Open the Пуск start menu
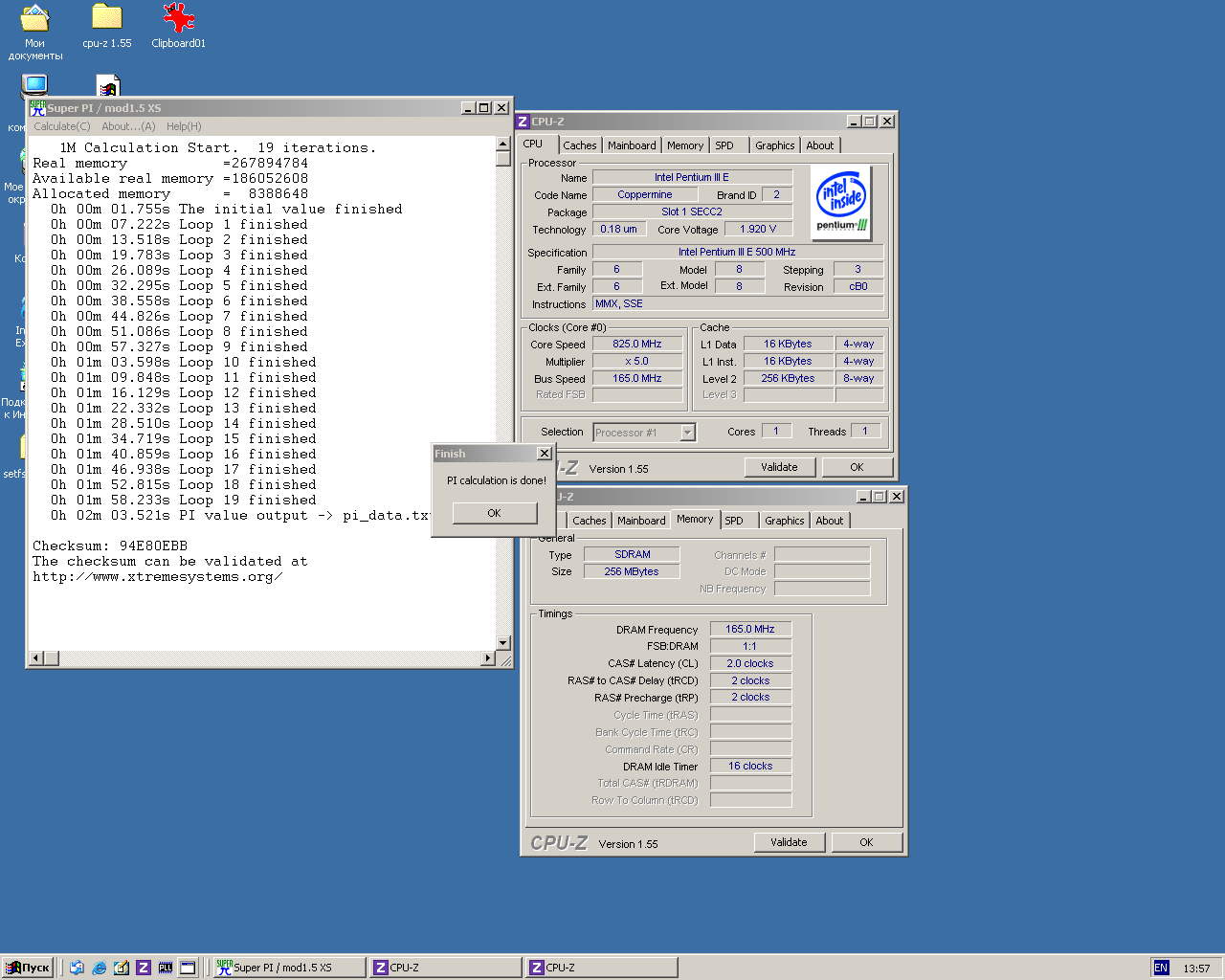The image size is (1225, 980). [28, 968]
